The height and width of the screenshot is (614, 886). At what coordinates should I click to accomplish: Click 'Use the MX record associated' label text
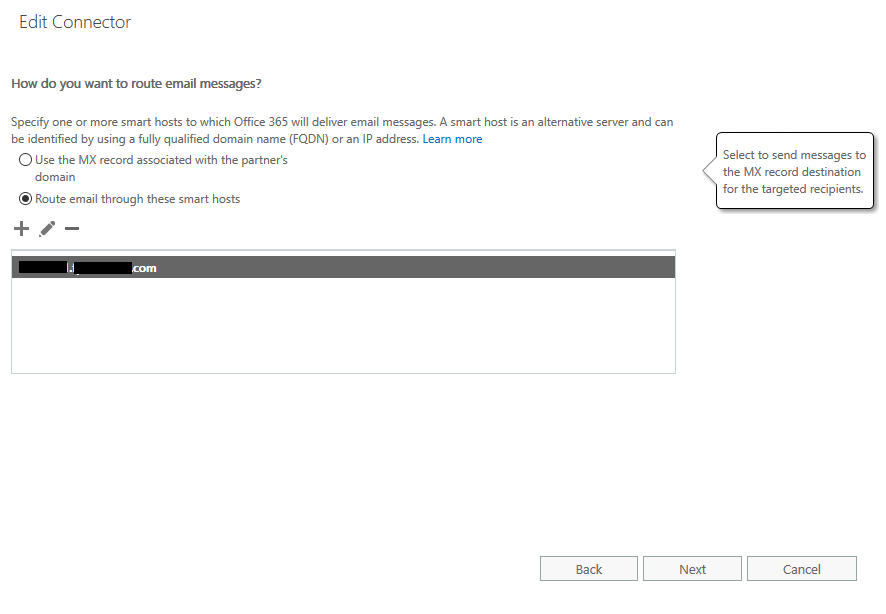point(161,168)
